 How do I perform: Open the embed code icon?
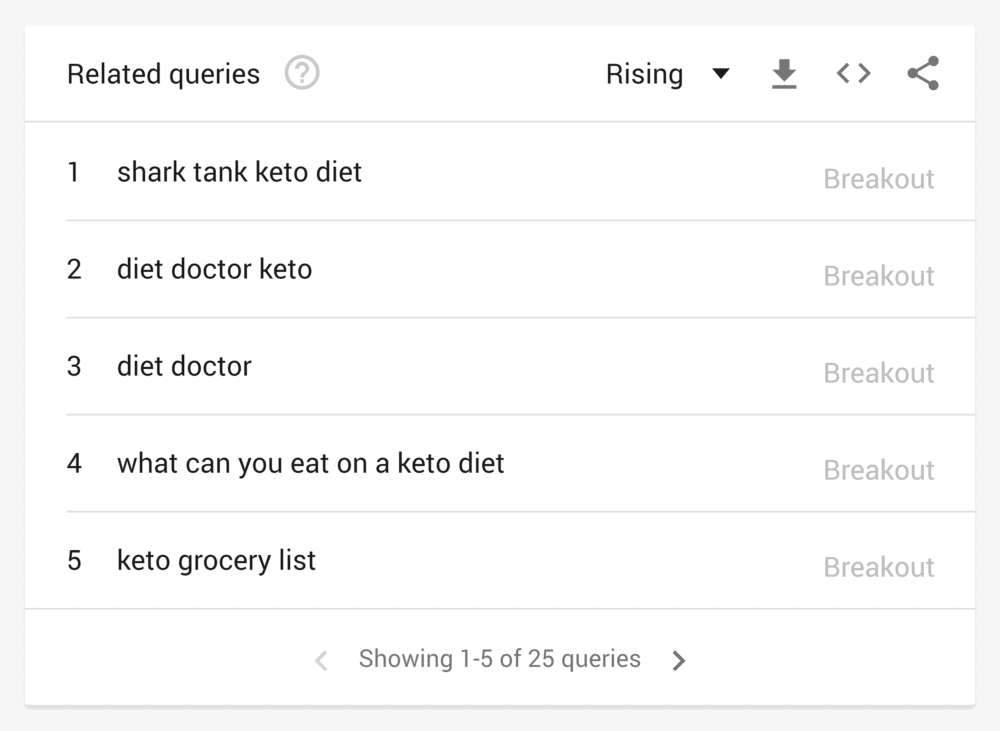coord(853,73)
